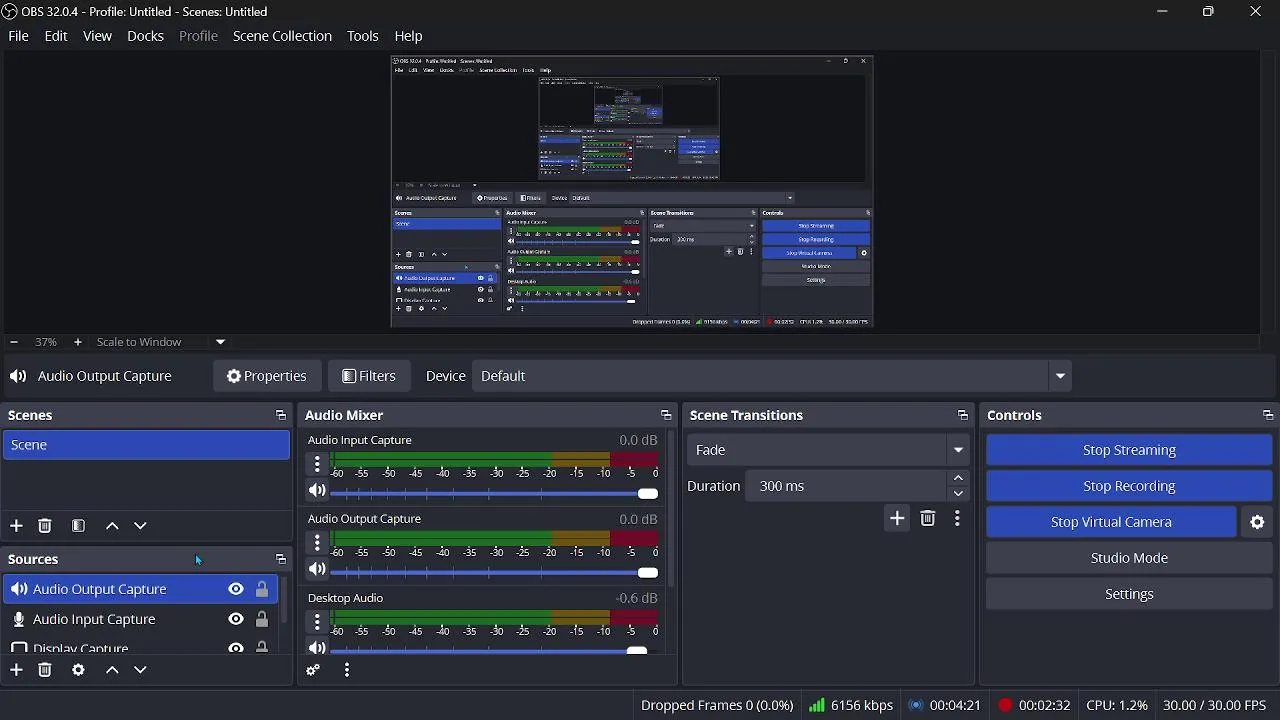
Task: Lock the Audio Output Capture source
Action: [x=262, y=589]
